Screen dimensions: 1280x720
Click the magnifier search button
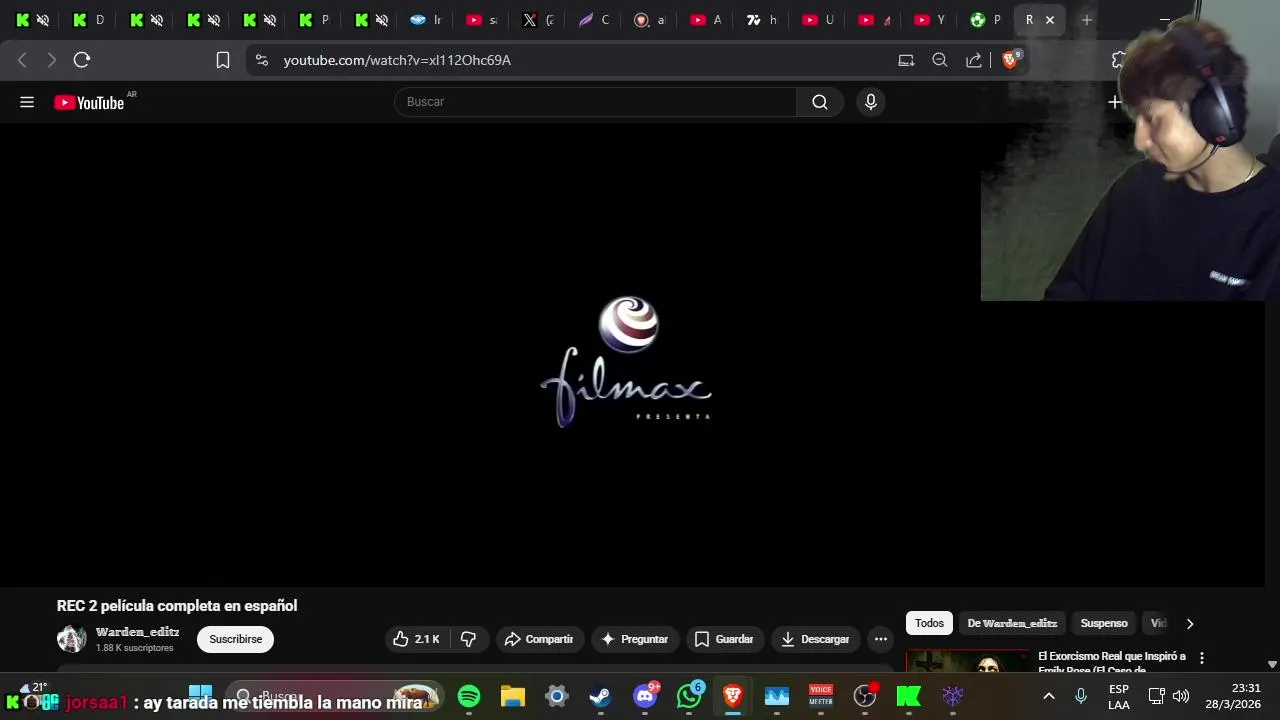coord(820,102)
